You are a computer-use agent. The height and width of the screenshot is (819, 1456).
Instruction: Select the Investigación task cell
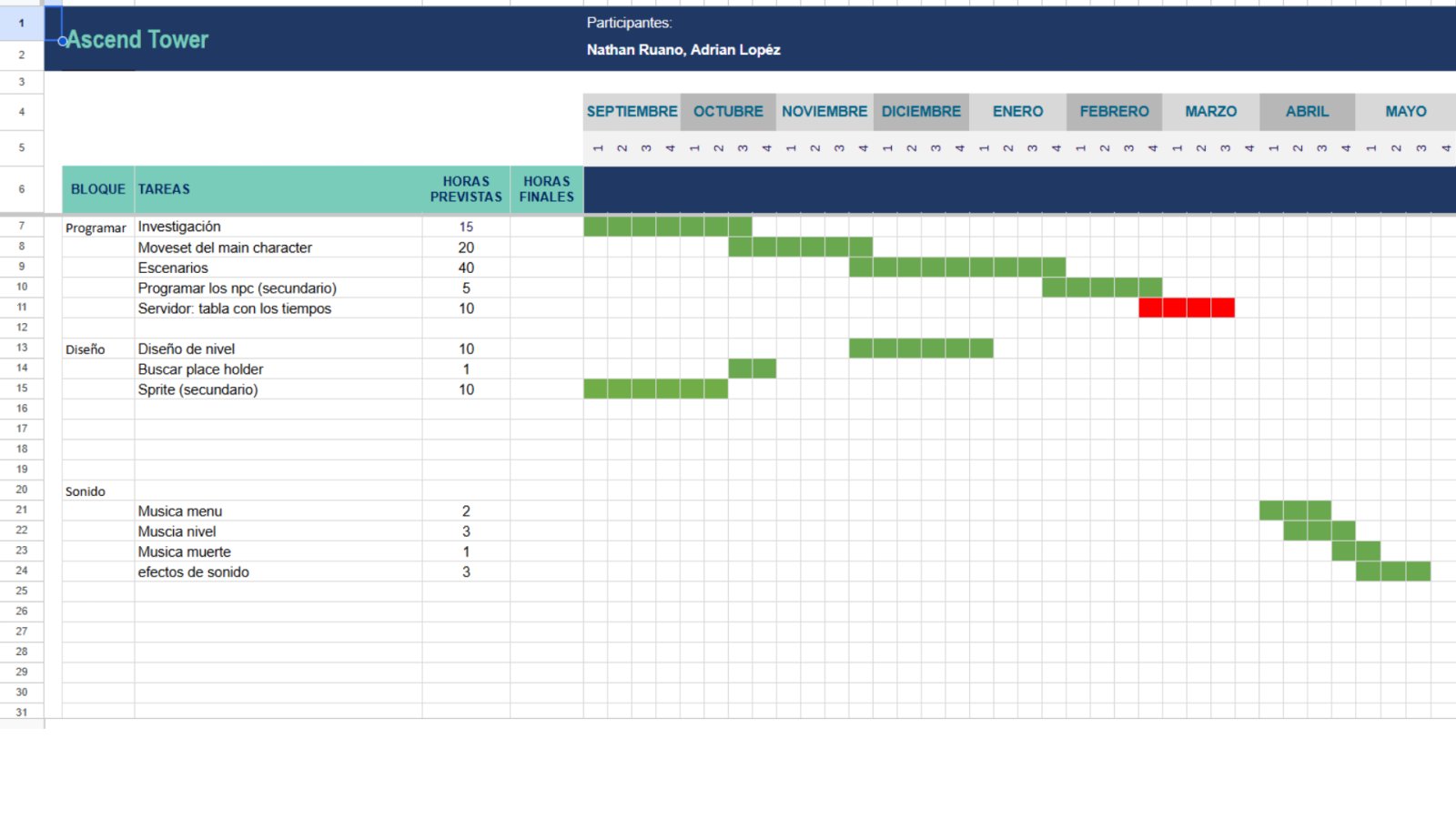278,227
